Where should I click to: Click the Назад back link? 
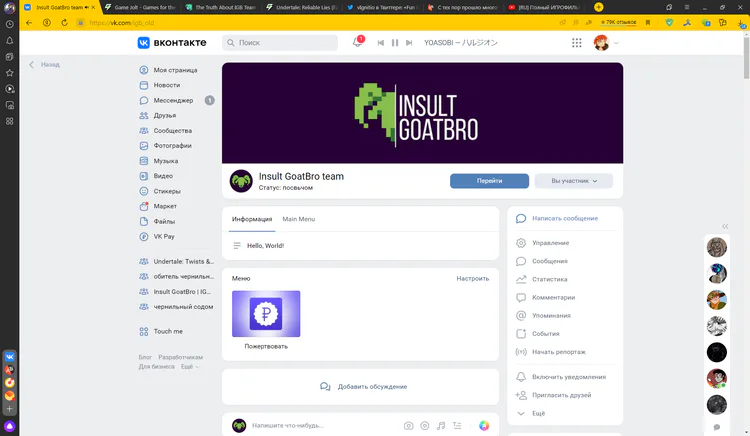tap(44, 65)
